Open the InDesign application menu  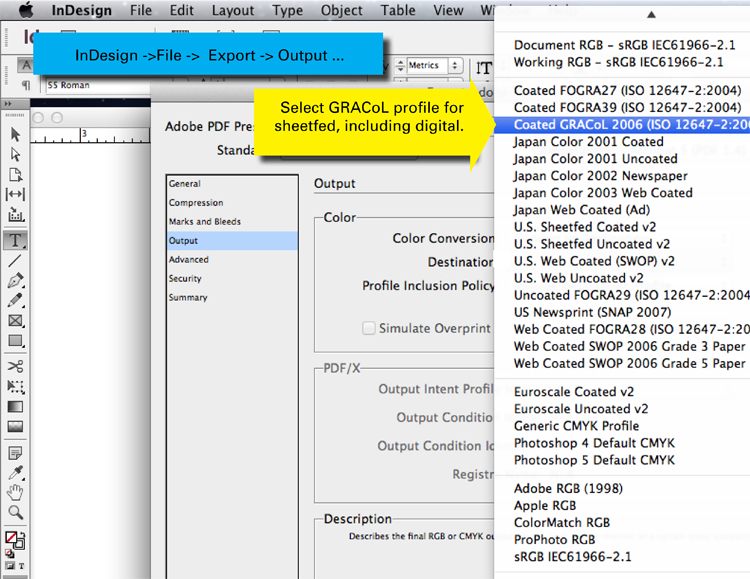click(81, 10)
